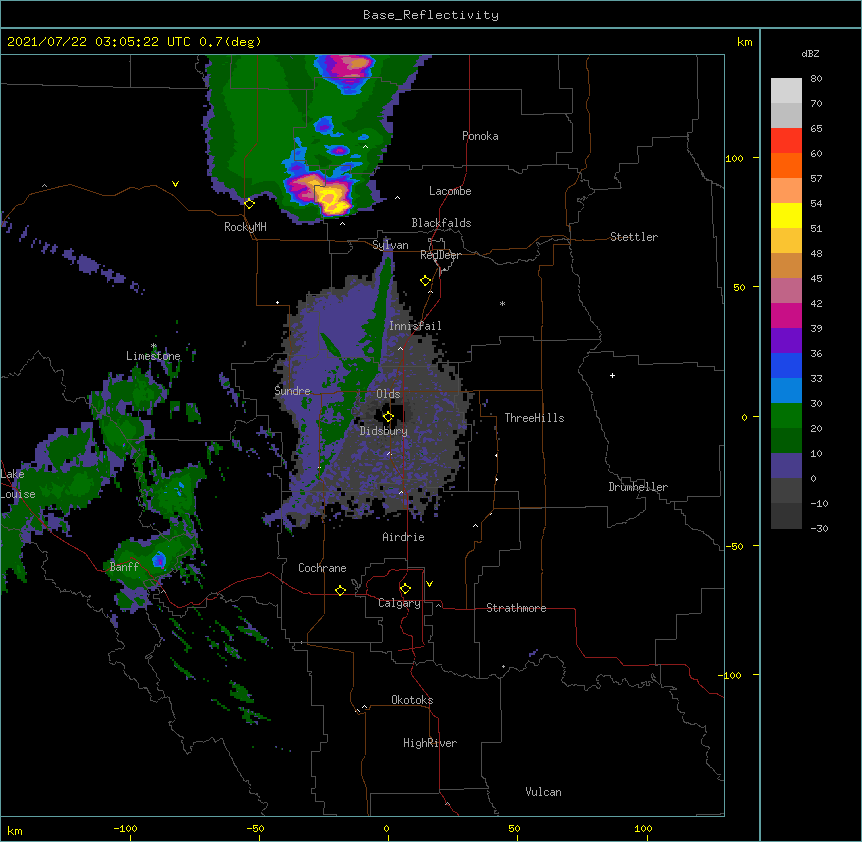Click the dBZ legend heading
The height and width of the screenshot is (842, 862).
point(810,53)
